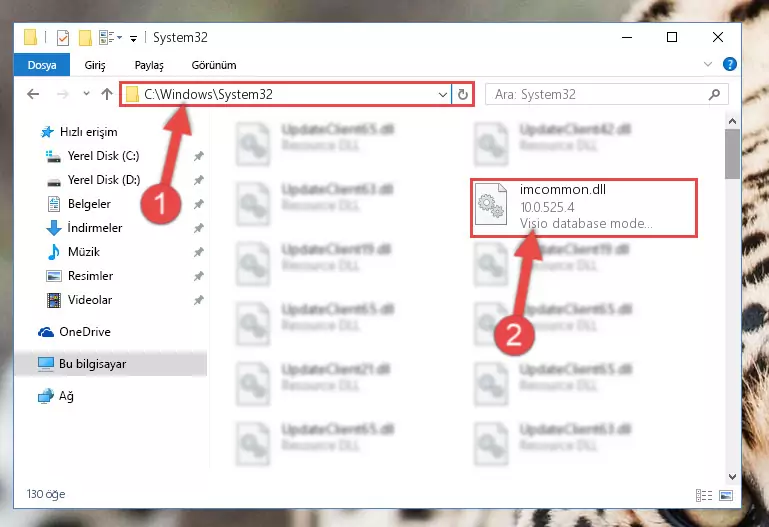Toggle the pin beside Müzik
This screenshot has width=769, height=527.
click(x=198, y=252)
